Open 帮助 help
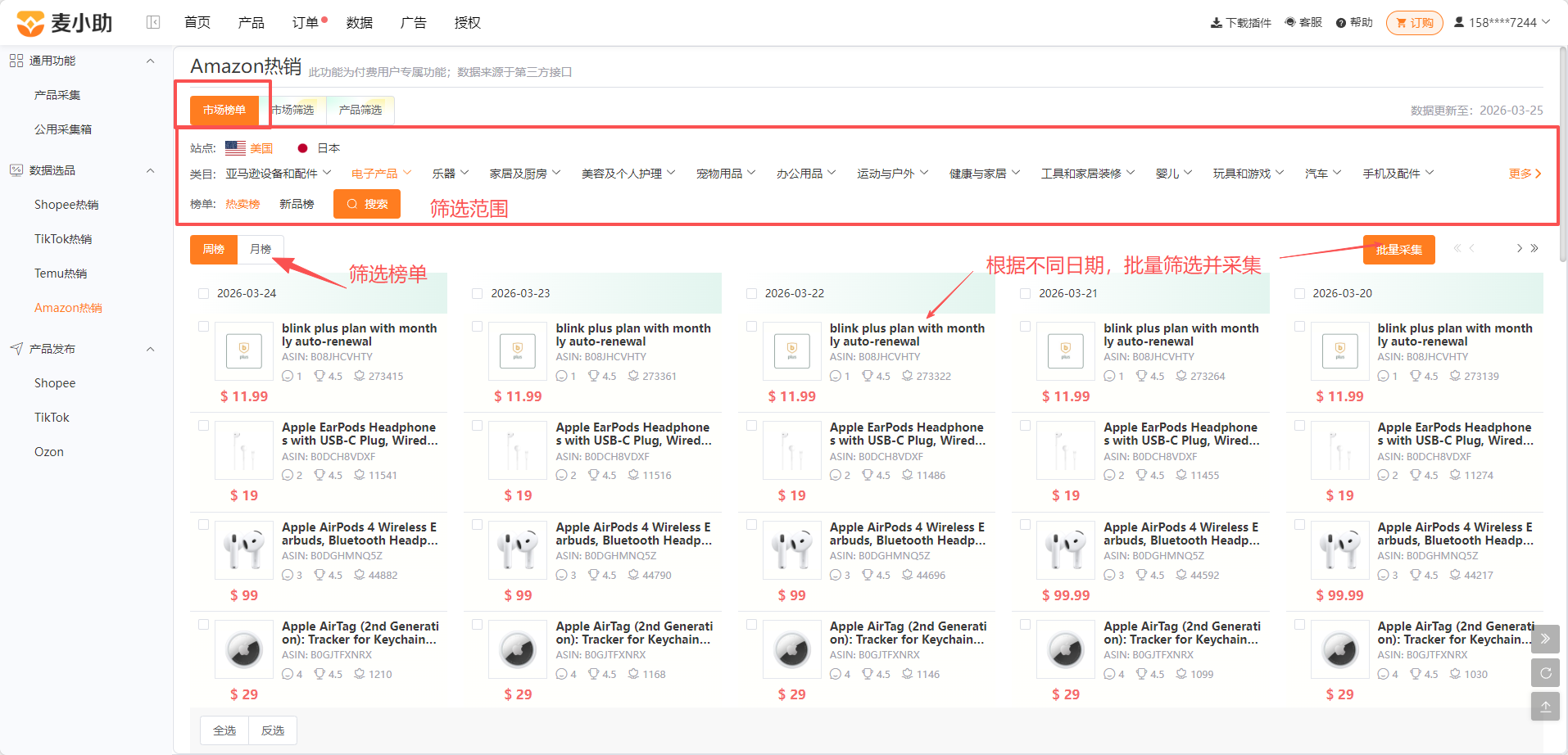 click(1354, 22)
